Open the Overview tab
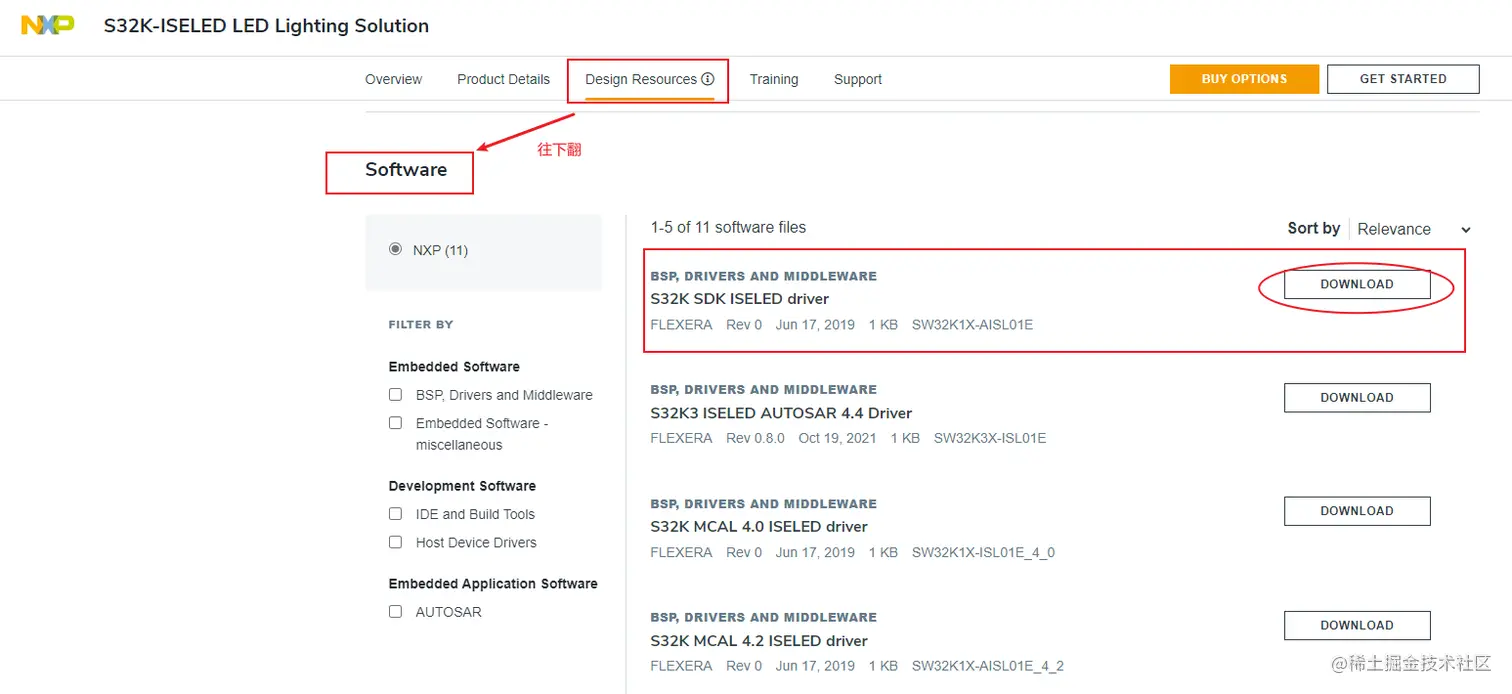Viewport: 1512px width, 694px height. pos(393,79)
